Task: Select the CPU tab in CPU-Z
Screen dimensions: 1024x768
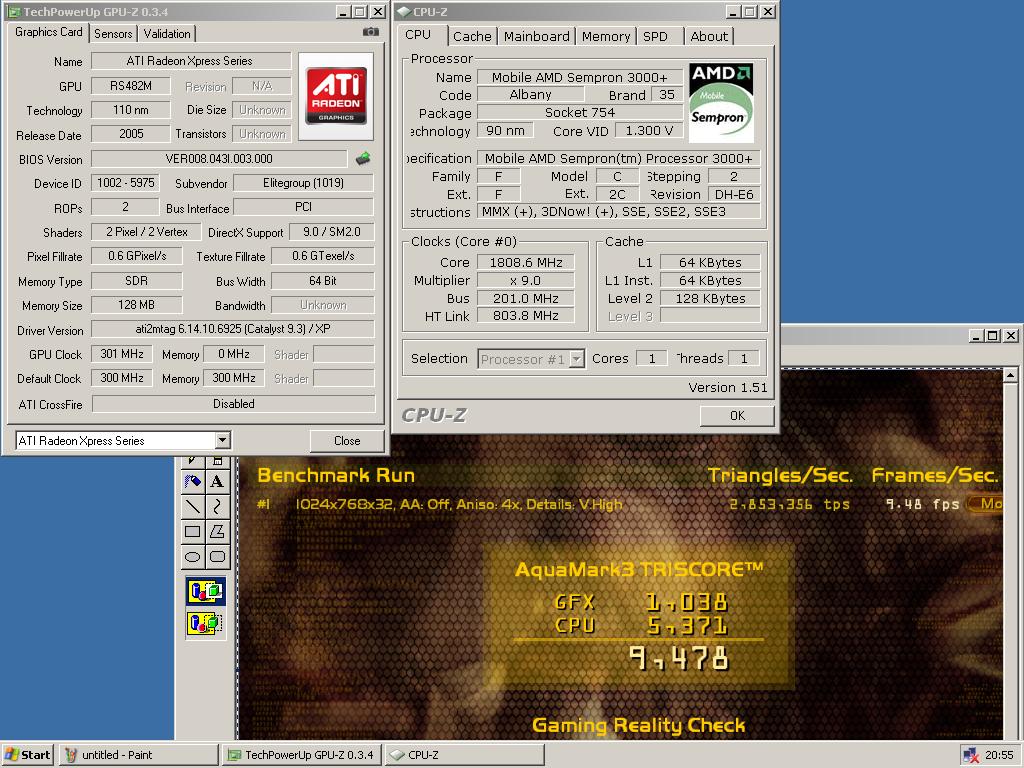Action: [x=418, y=35]
